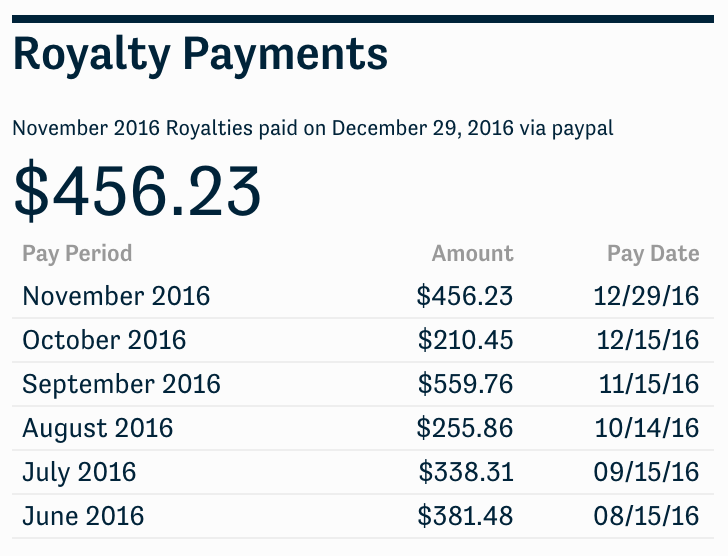The height and width of the screenshot is (556, 728).
Task: Select the October 2016 pay period row
Action: [363, 340]
